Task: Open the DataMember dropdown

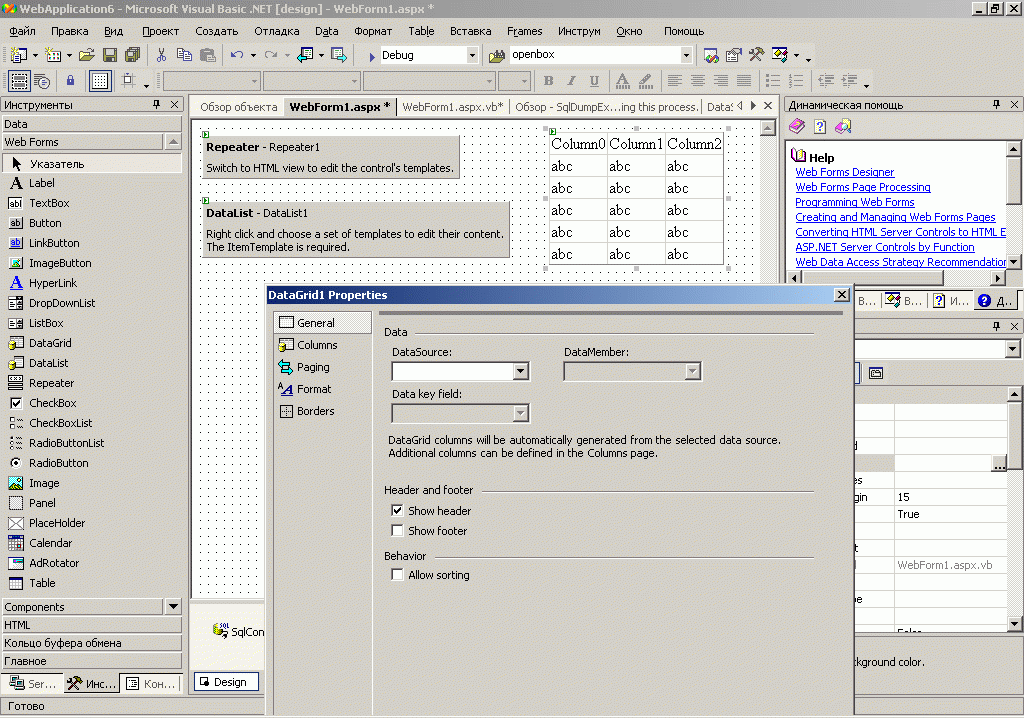Action: [x=692, y=372]
